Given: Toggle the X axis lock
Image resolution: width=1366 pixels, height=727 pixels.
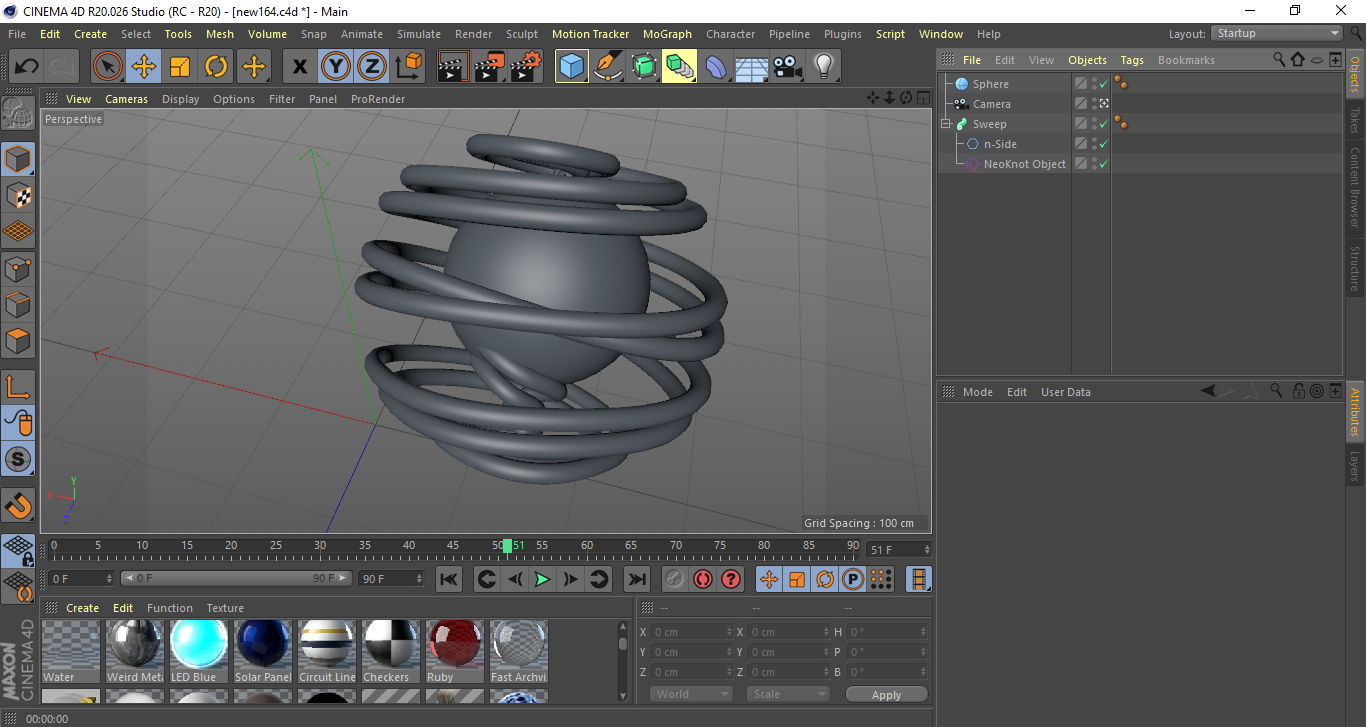Looking at the screenshot, I should pyautogui.click(x=299, y=67).
